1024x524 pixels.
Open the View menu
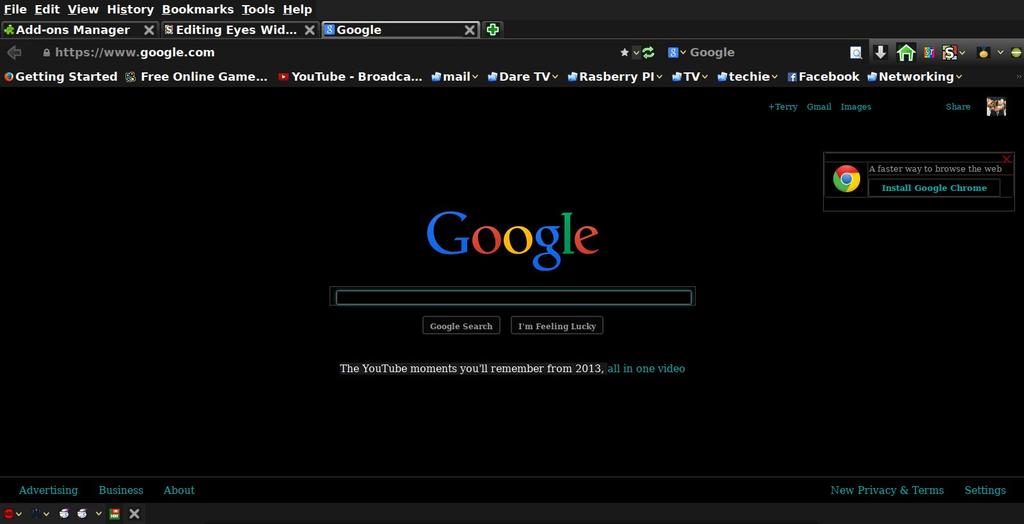coord(83,9)
